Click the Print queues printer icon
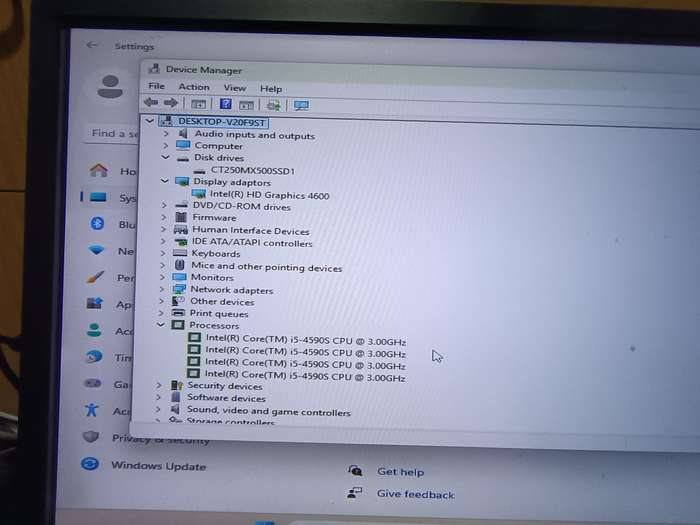 click(178, 312)
